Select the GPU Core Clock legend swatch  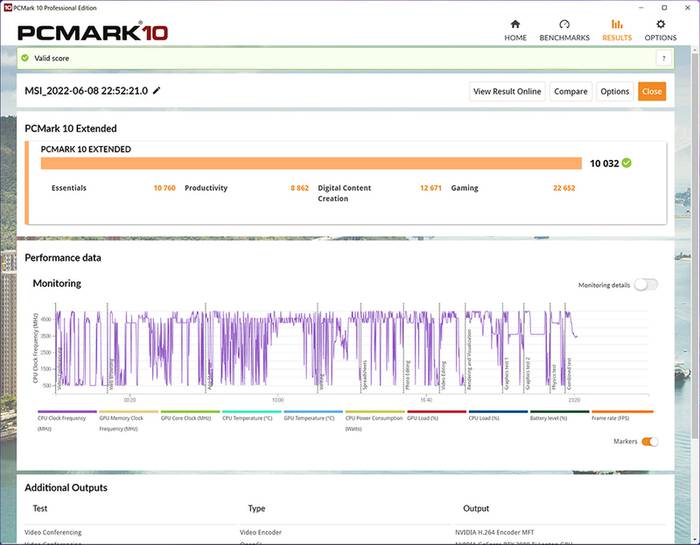(x=190, y=412)
